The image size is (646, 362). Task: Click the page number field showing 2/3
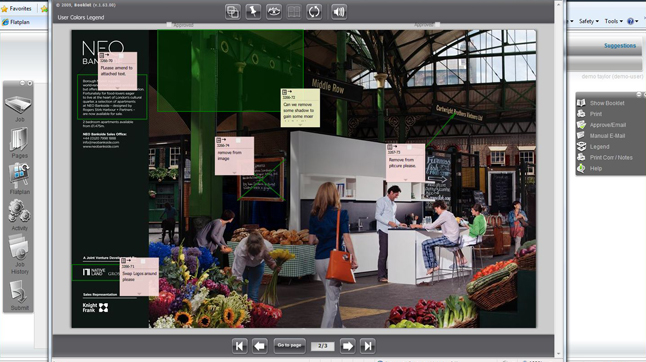[x=323, y=346]
